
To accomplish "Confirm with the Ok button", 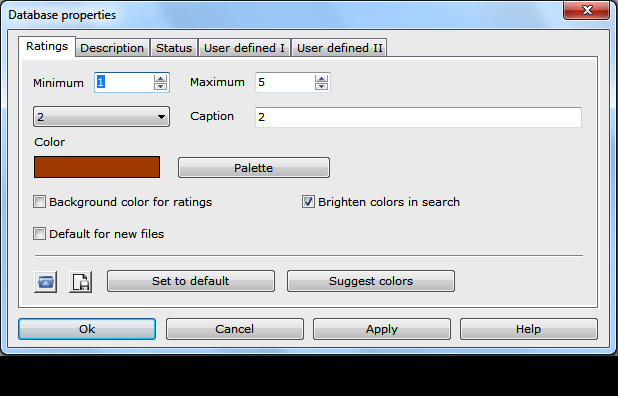I will coord(87,329).
